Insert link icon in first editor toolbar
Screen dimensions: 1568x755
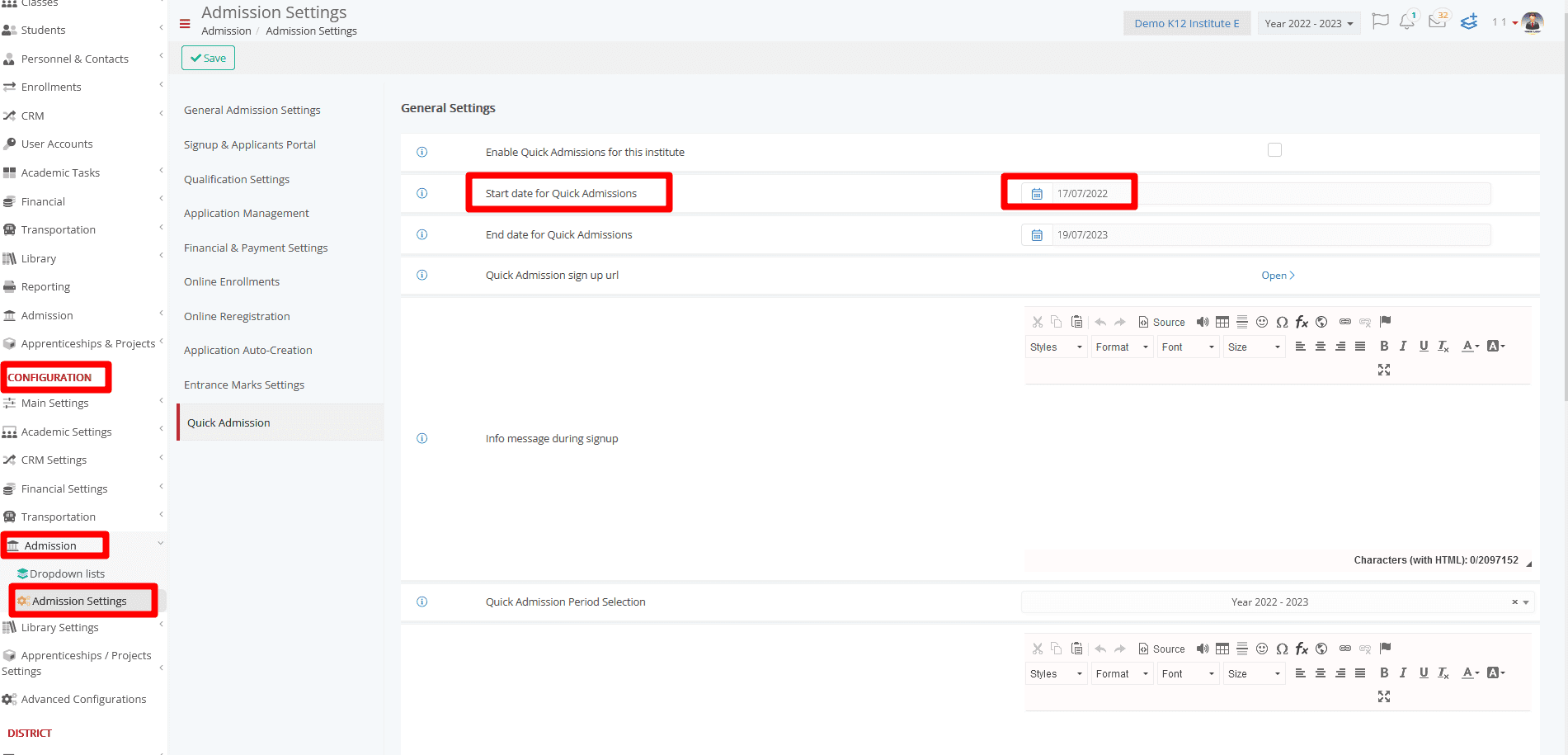click(1345, 322)
